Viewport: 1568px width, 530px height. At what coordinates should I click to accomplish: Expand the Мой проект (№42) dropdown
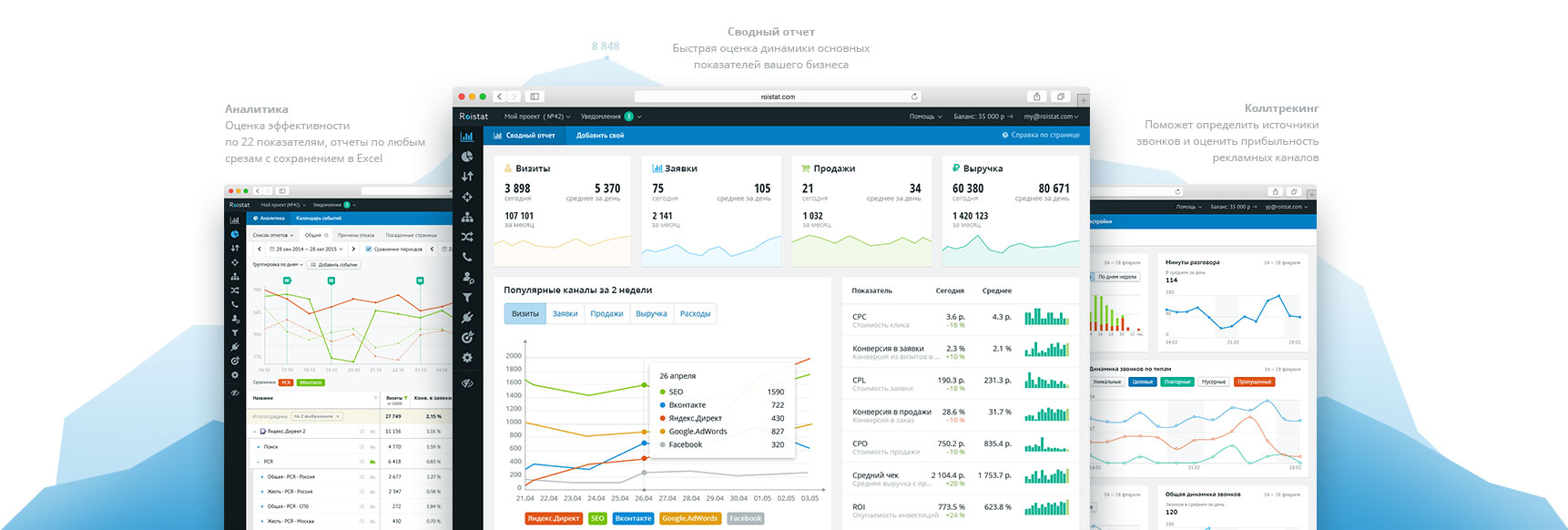[x=537, y=117]
